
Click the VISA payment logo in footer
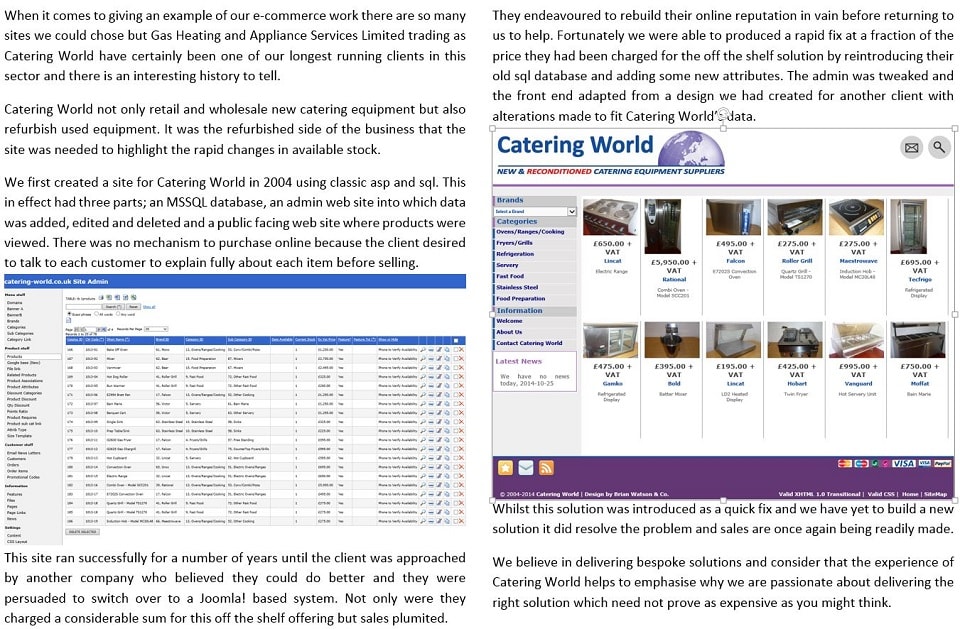pos(903,463)
